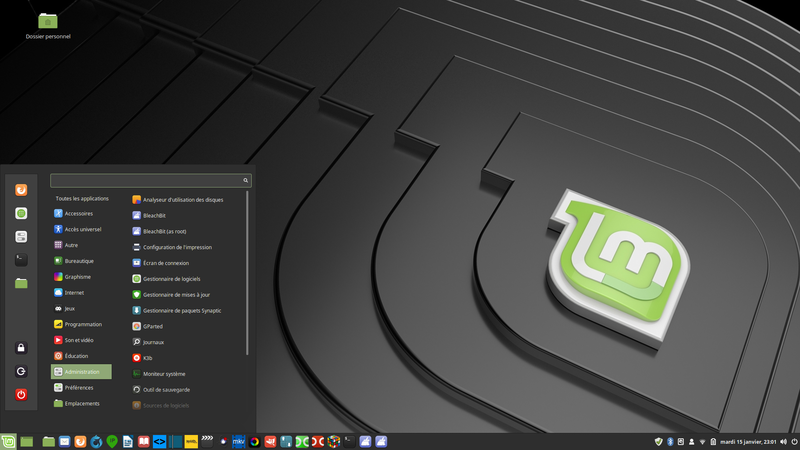
Task: Launch Terminal from the menu favorites sidebar
Action: click(21, 260)
